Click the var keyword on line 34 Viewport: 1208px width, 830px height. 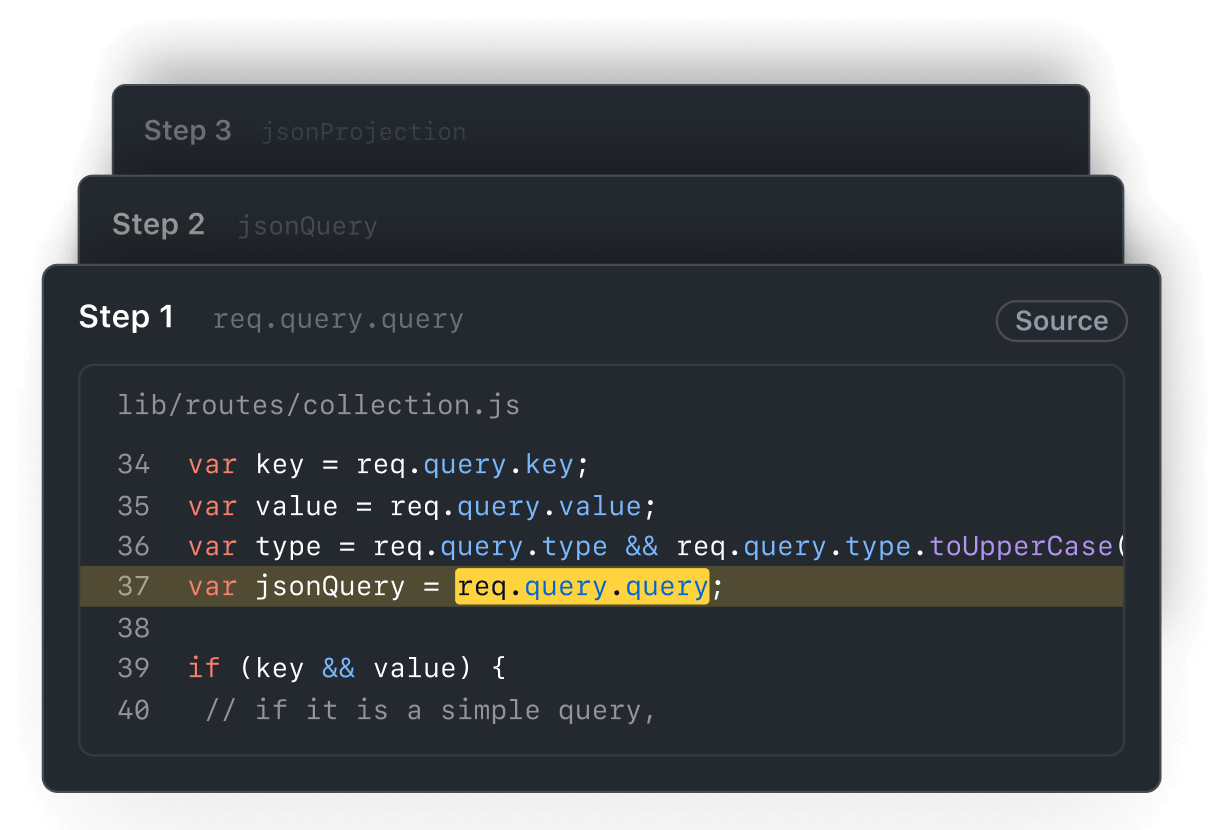point(212,464)
